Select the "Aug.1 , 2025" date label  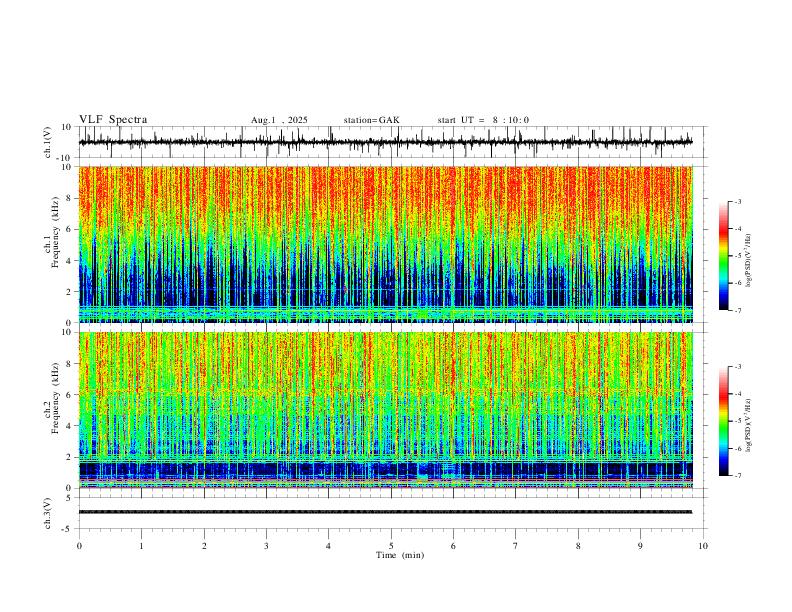(279, 120)
